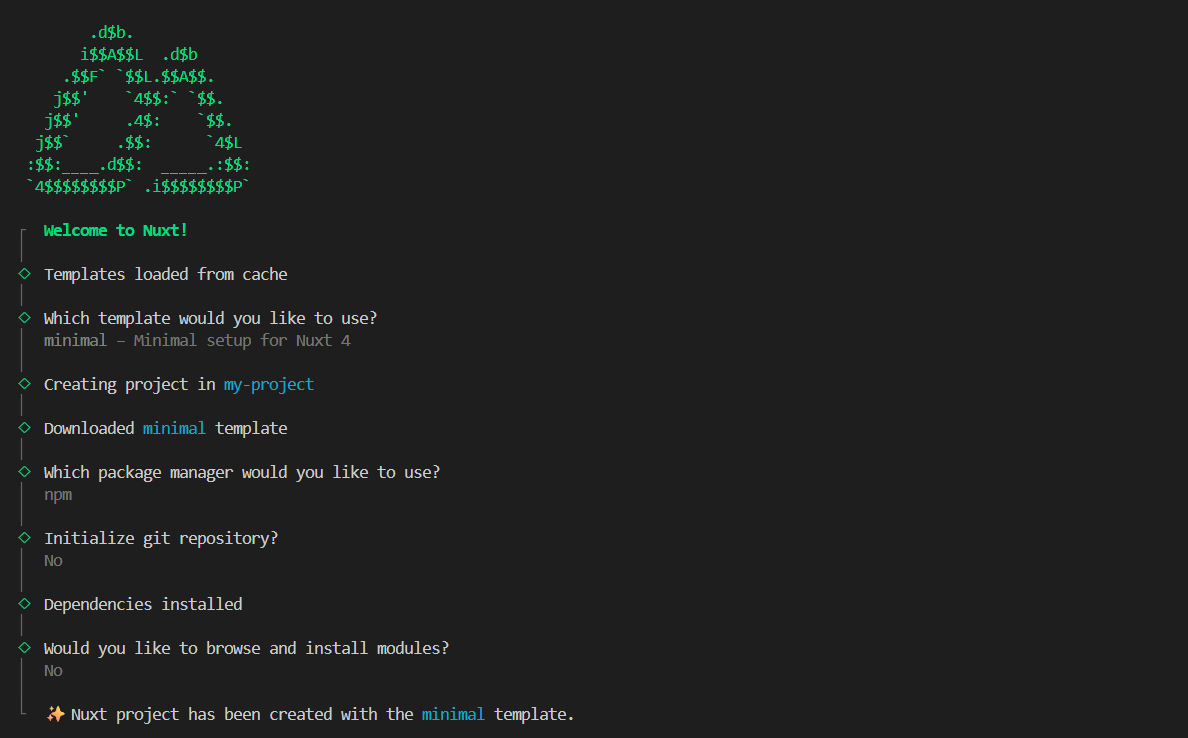
Task: Click the sparkles emoji before Nuxt project
Action: (x=55, y=714)
